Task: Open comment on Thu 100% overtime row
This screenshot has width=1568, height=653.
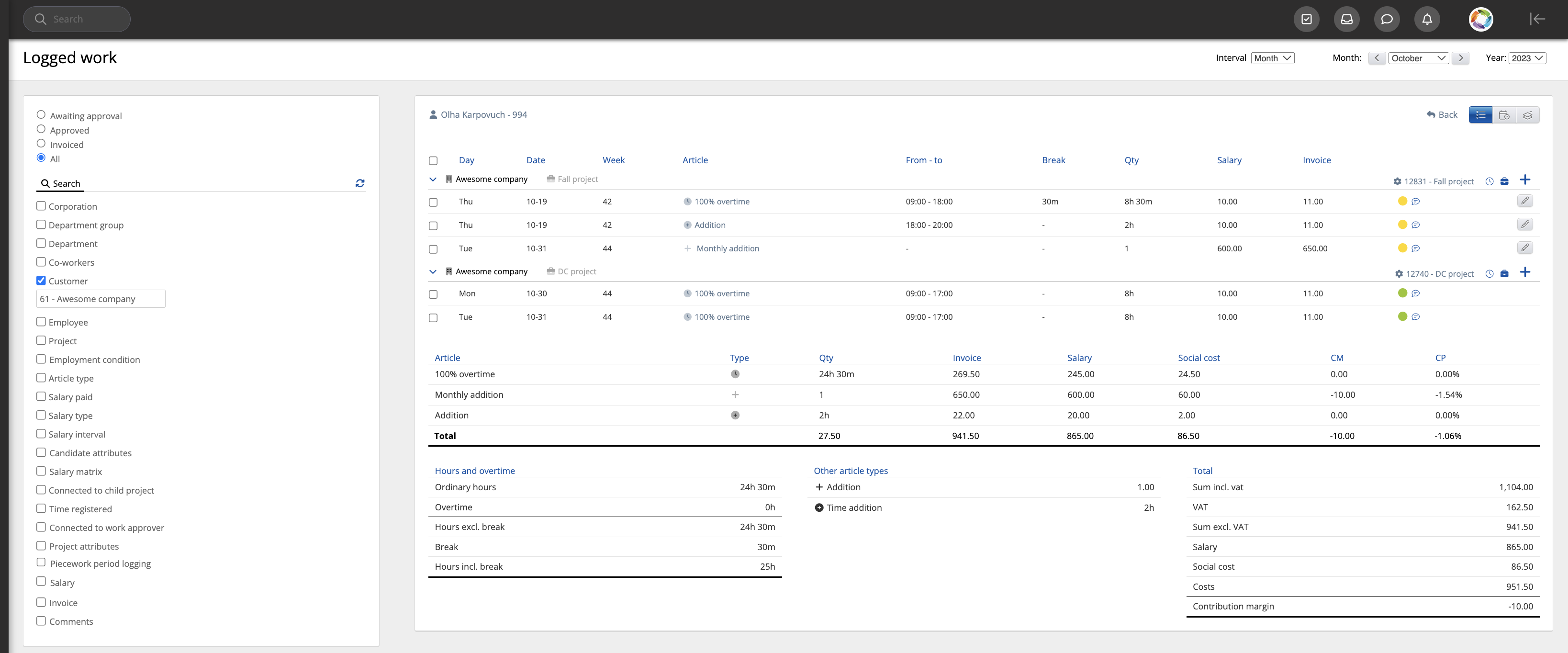Action: pyautogui.click(x=1416, y=202)
